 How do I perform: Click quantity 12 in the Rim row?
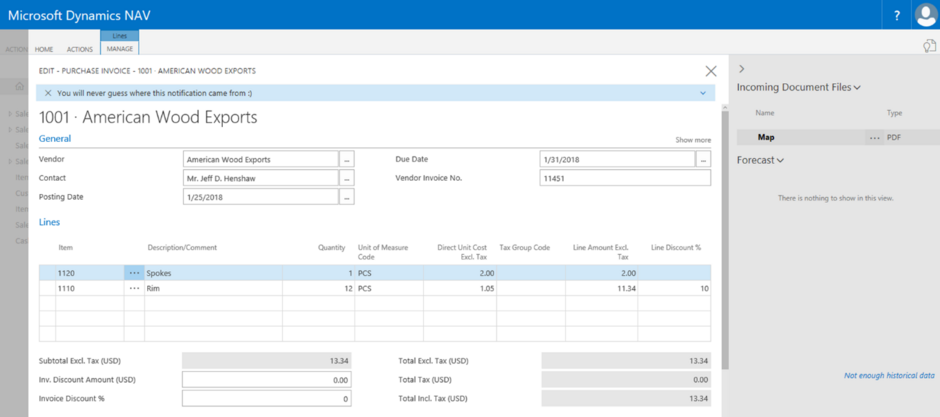tap(318, 288)
